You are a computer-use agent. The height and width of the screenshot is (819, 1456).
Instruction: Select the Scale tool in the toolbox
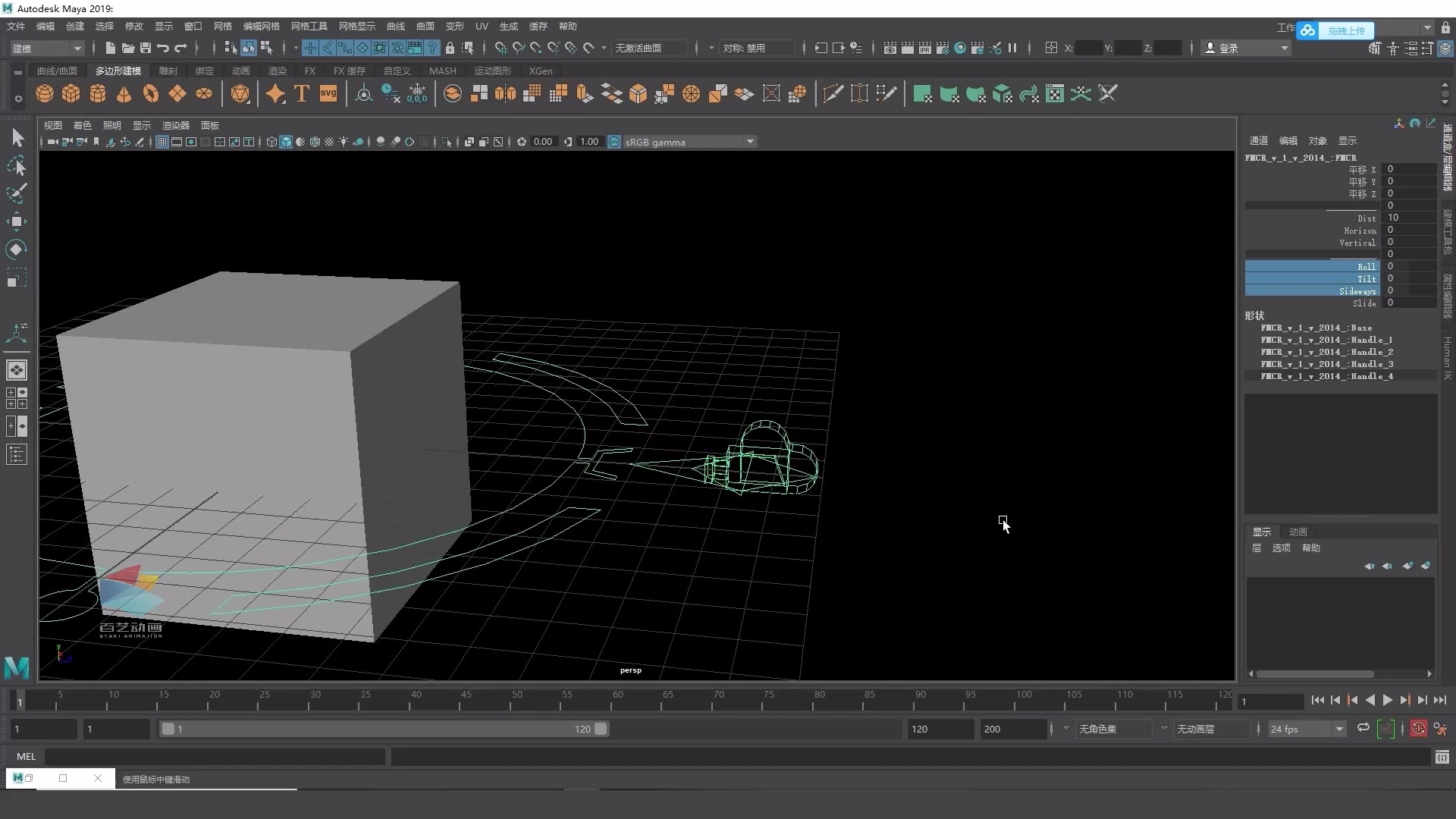point(17,278)
